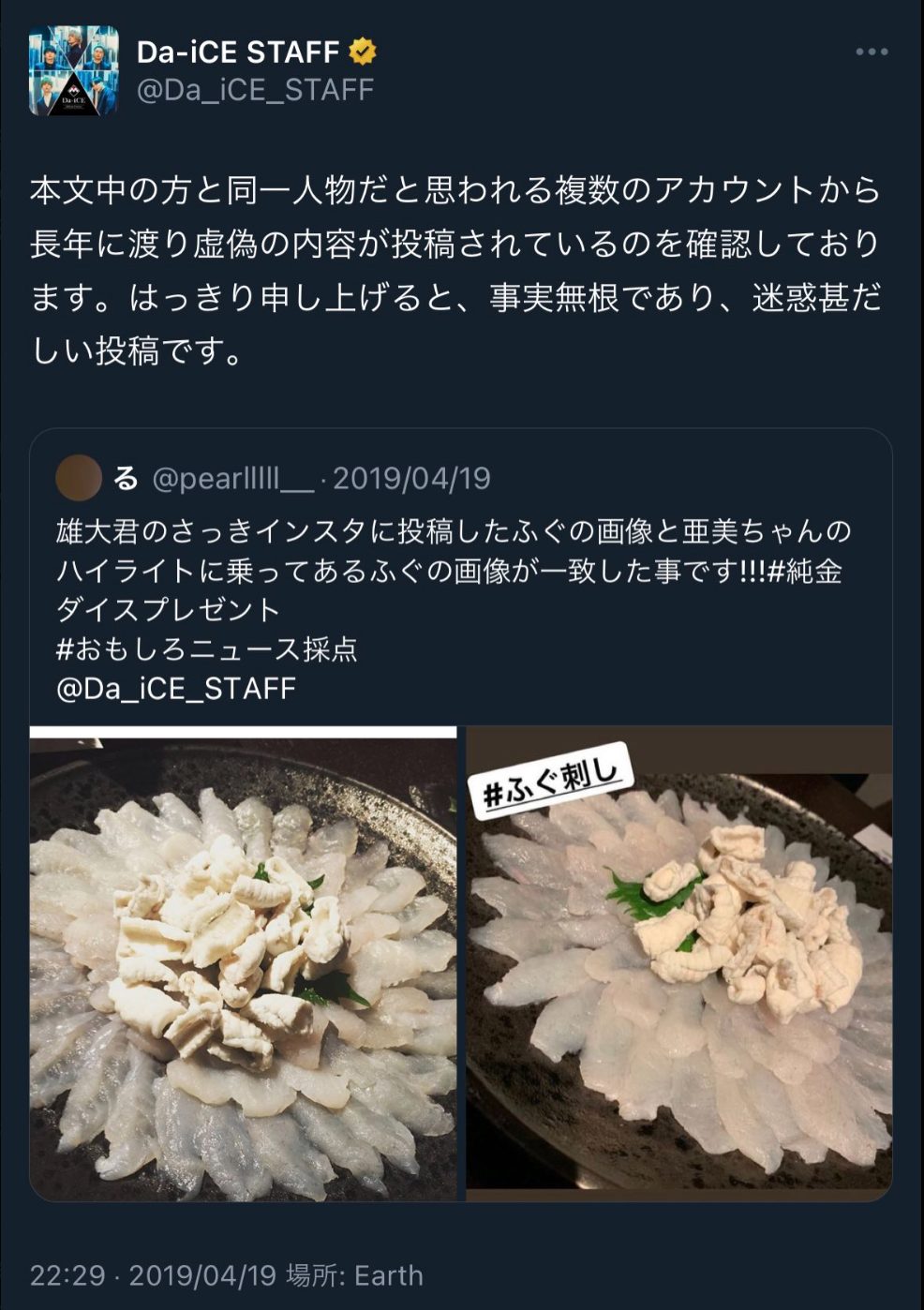924x1310 pixels.
Task: Open the #おもしろニュース採点 hashtag
Action: 207,649
